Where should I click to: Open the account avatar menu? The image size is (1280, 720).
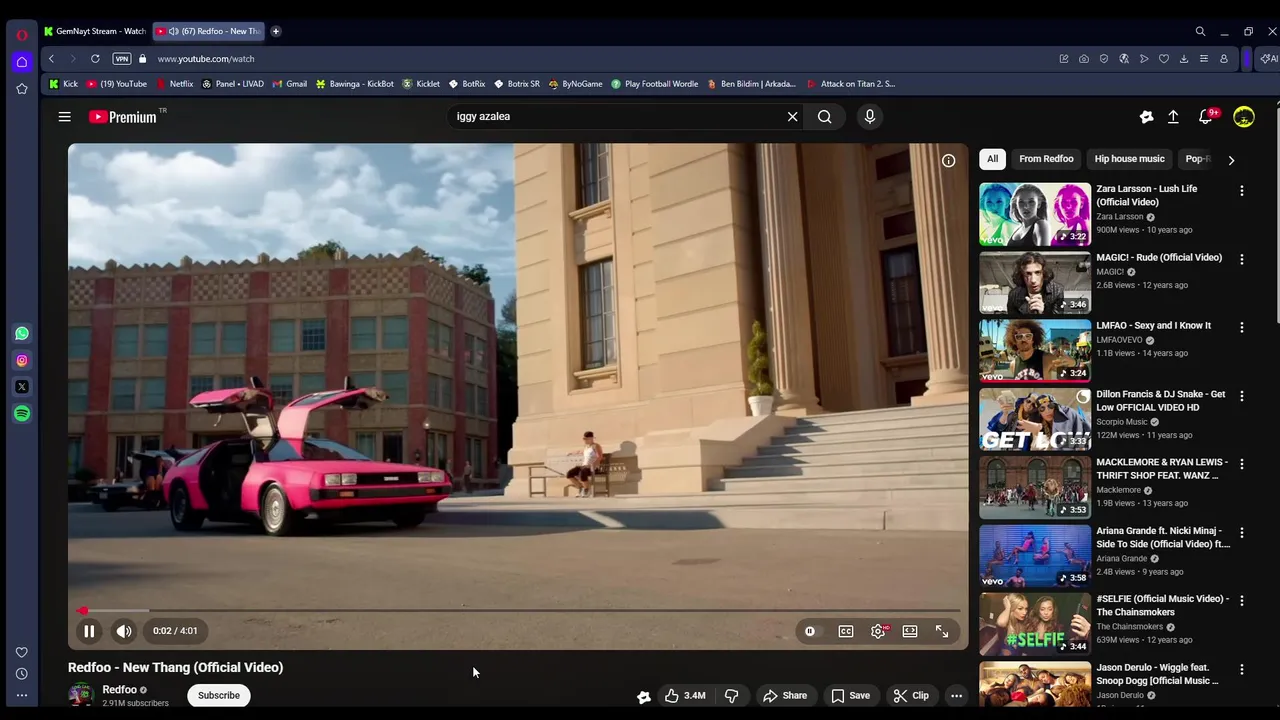pyautogui.click(x=1243, y=117)
